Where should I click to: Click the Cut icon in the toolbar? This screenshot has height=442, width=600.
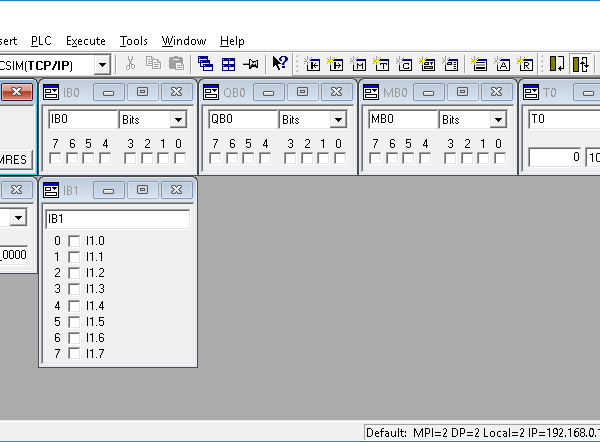point(130,64)
